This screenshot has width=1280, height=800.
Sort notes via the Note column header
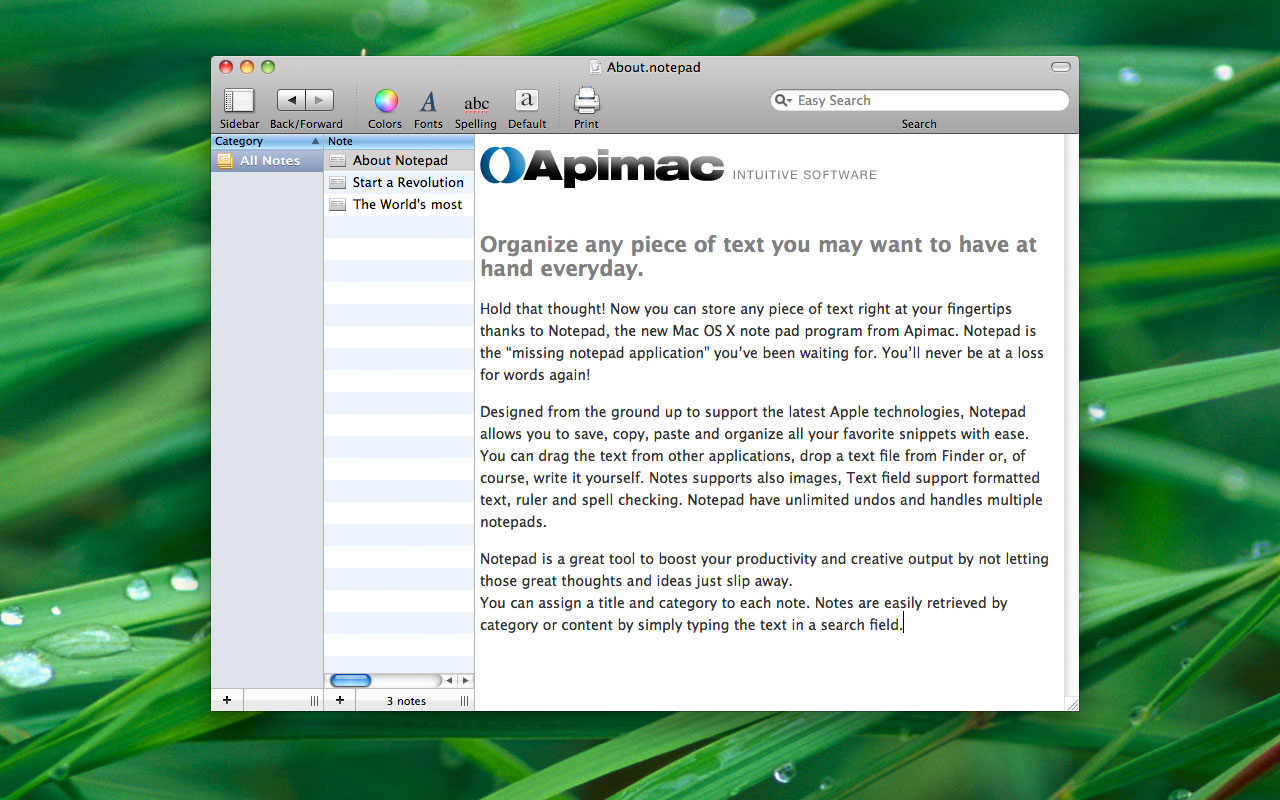(398, 141)
